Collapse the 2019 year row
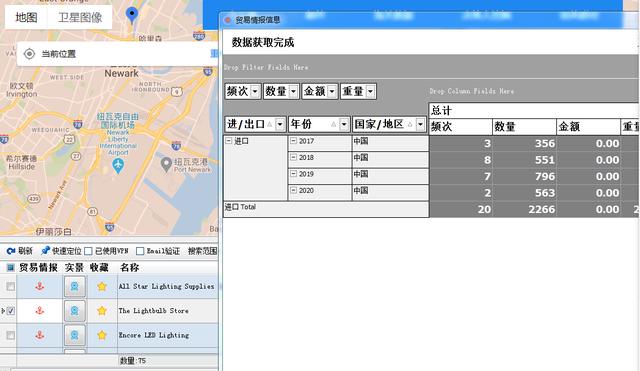This screenshot has height=371, width=640. (x=293, y=174)
